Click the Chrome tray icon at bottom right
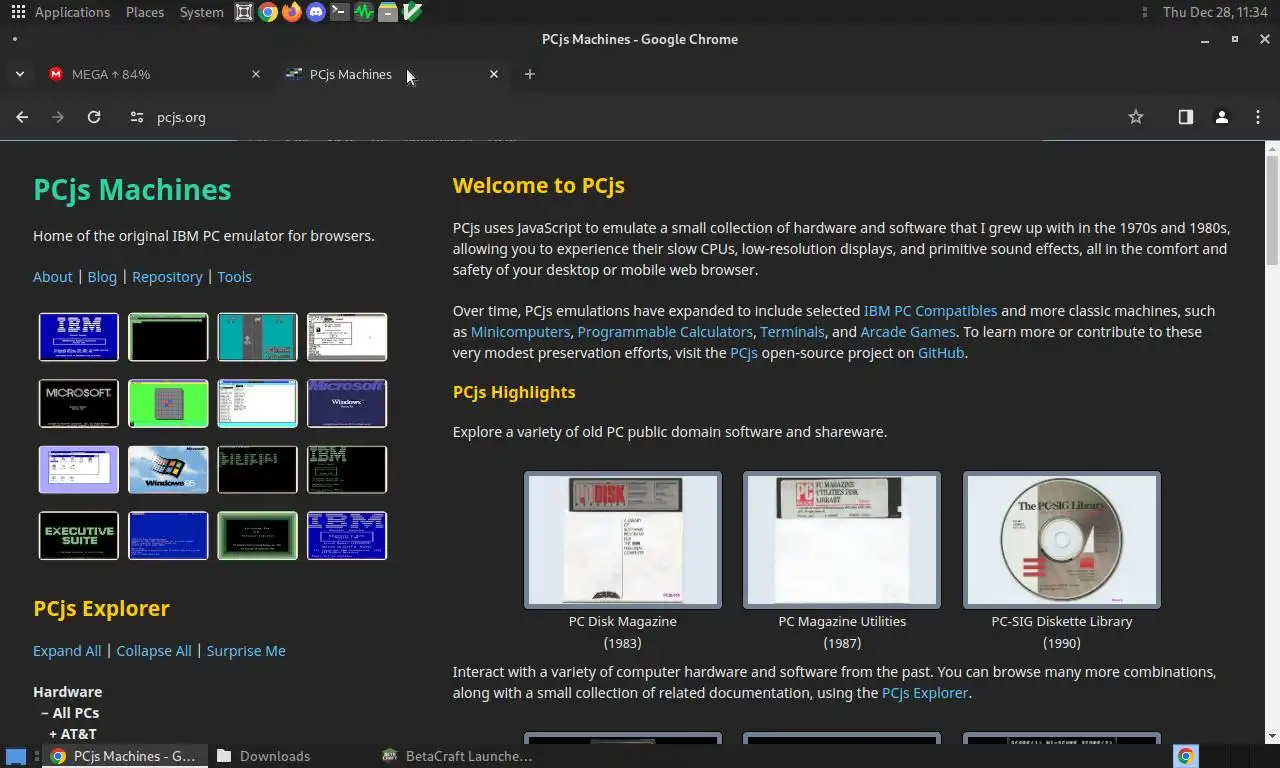The height and width of the screenshot is (768, 1280). coord(1186,756)
